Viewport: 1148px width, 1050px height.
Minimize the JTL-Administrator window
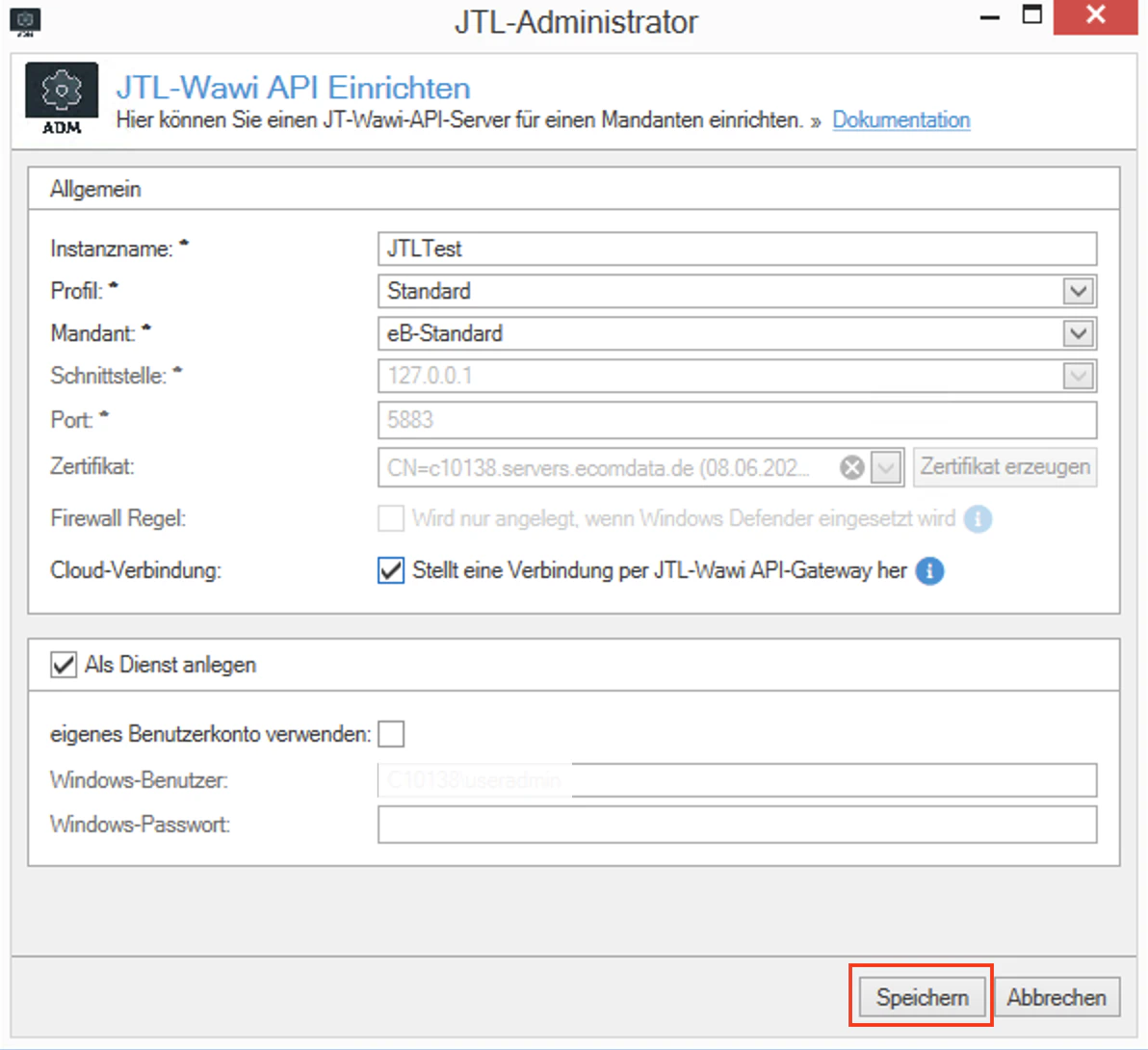click(x=990, y=16)
